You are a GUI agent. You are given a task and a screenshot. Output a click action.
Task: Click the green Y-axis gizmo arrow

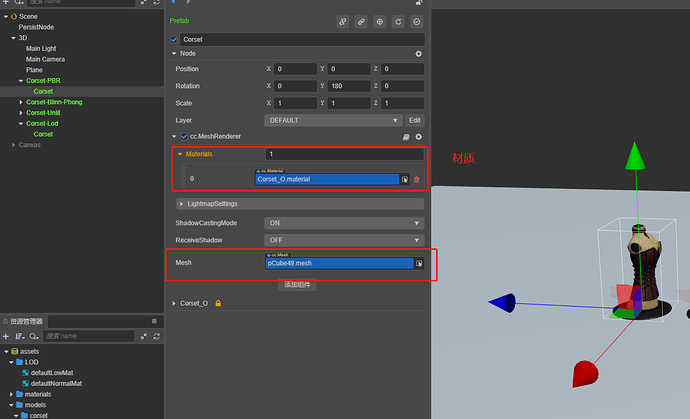635,157
